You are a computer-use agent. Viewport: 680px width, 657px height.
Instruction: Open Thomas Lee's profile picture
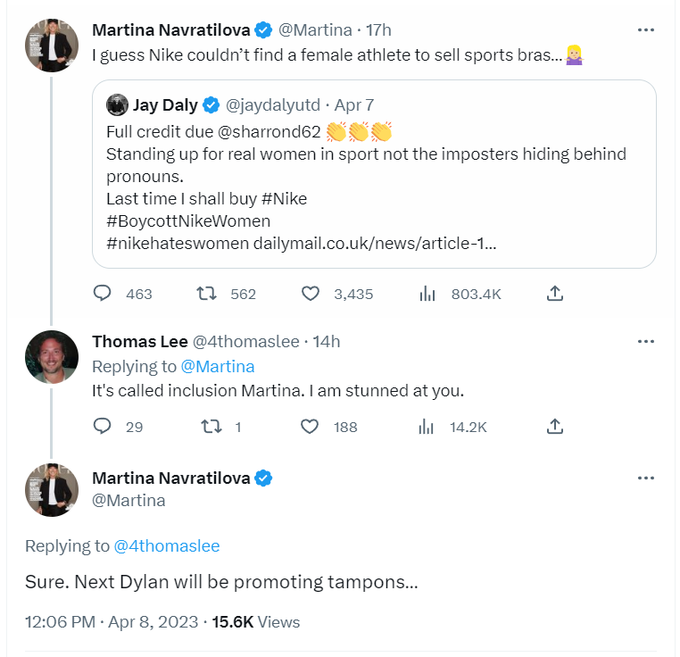(x=52, y=357)
